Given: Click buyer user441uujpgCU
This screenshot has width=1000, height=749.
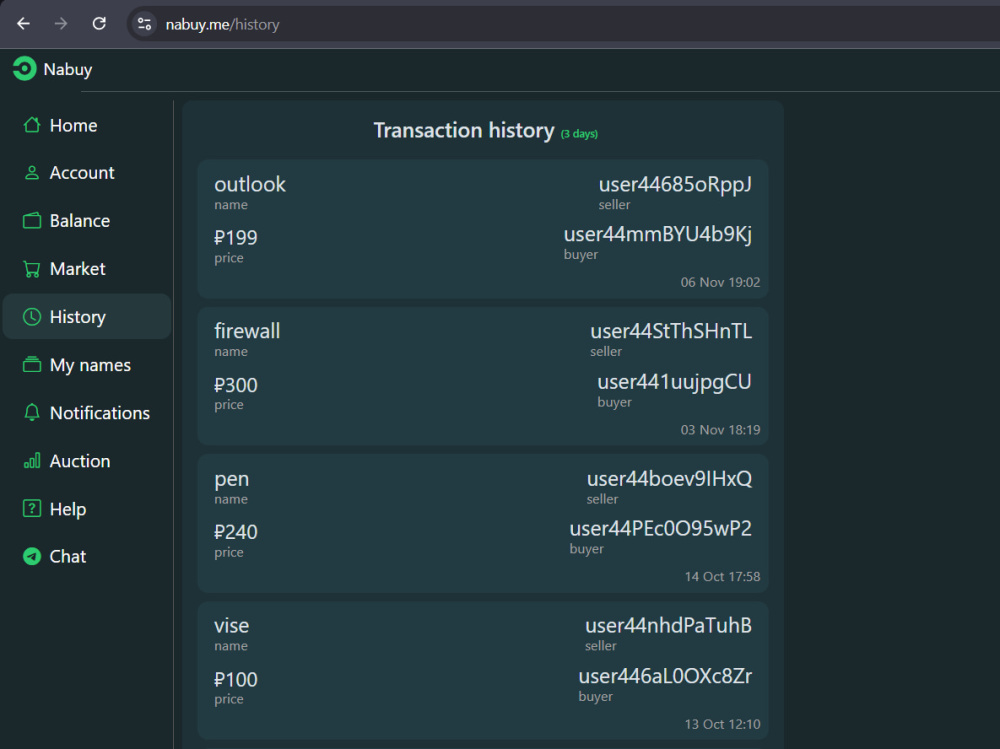Looking at the screenshot, I should pyautogui.click(x=674, y=382).
